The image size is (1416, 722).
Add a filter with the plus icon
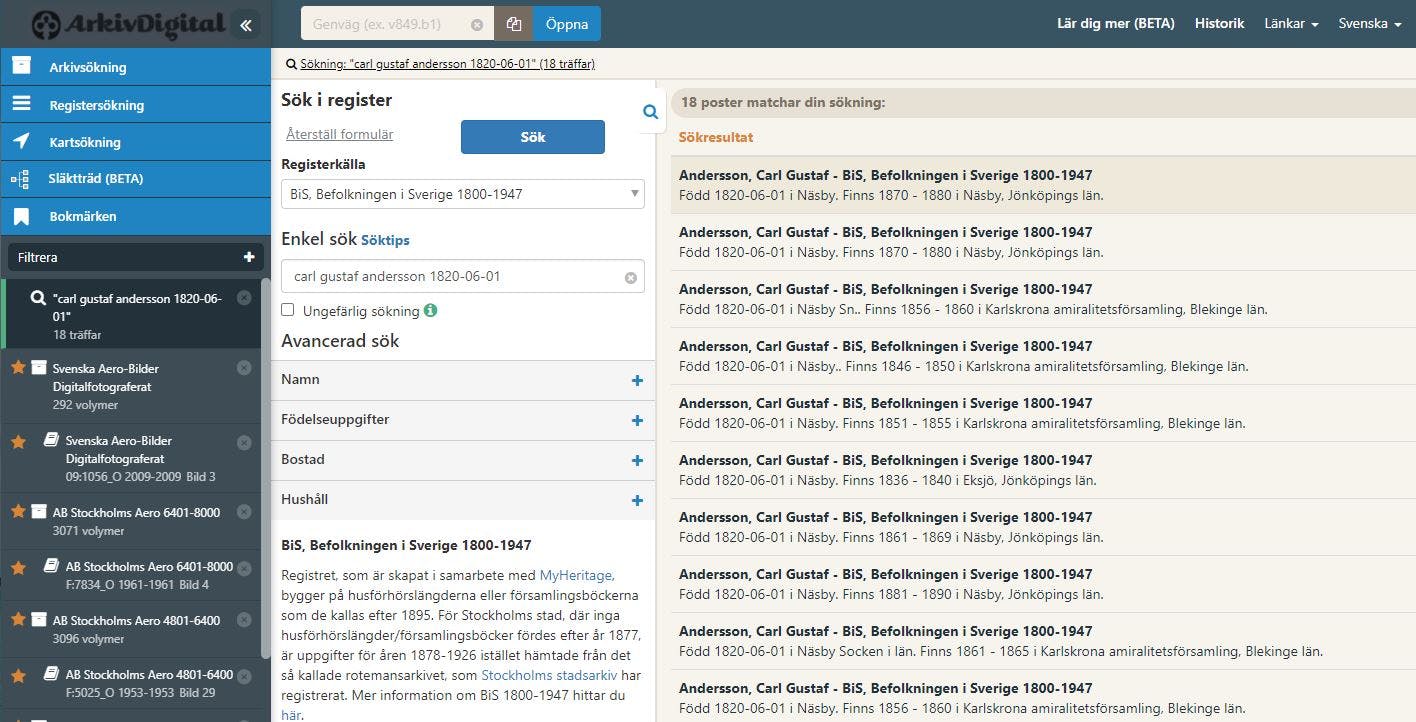(x=249, y=257)
